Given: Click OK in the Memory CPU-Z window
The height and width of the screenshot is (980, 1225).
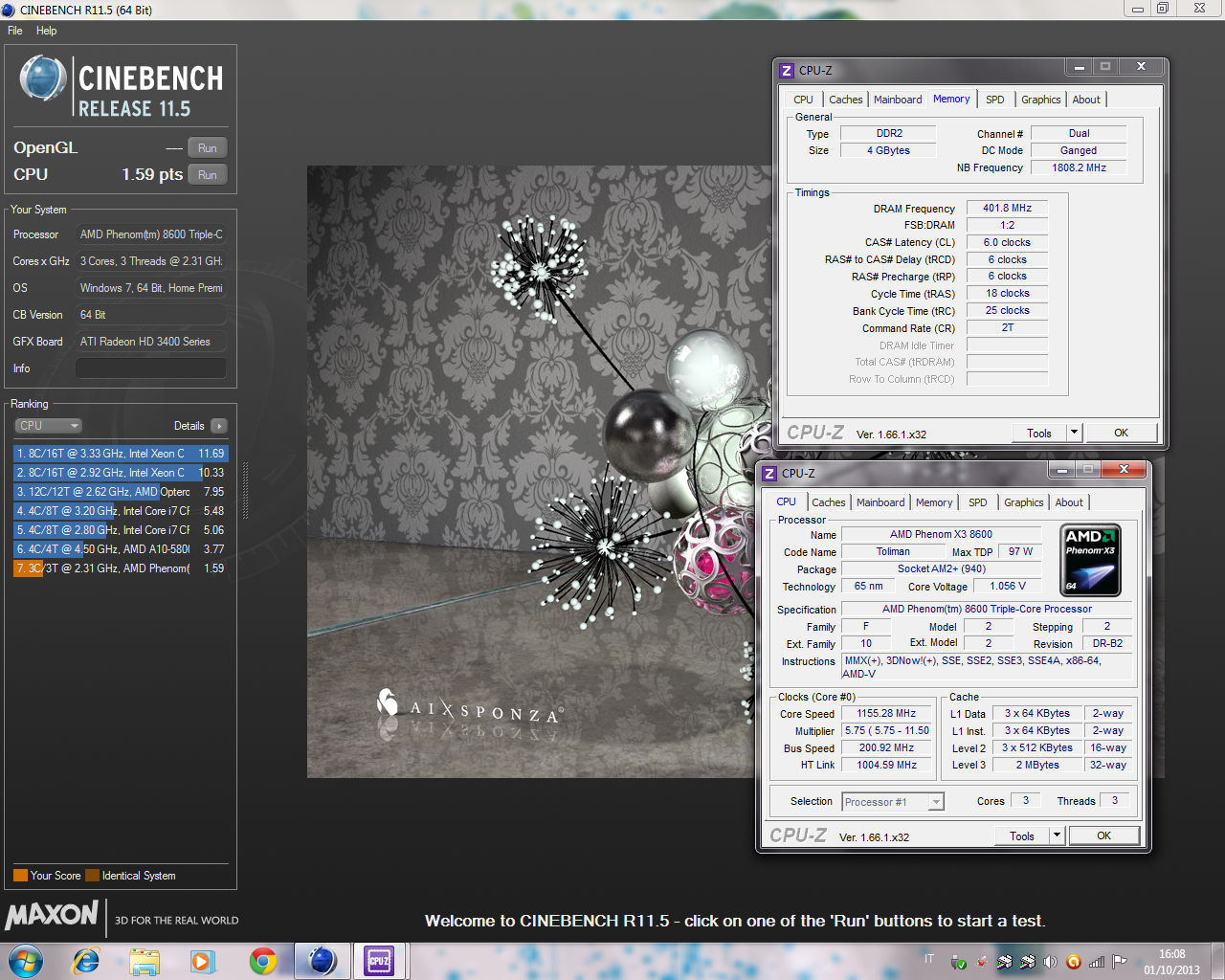Looking at the screenshot, I should pos(1121,433).
